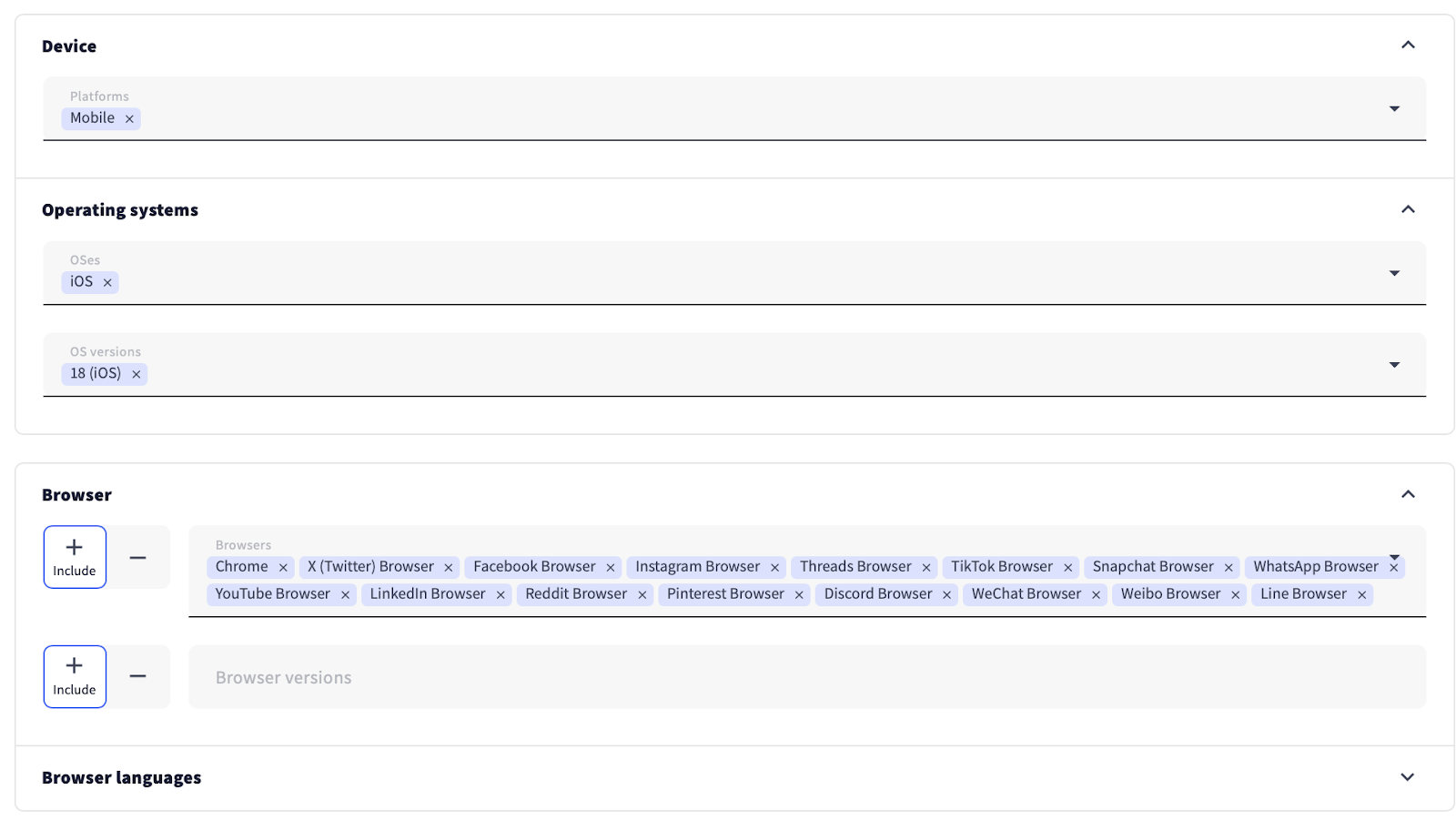
Task: Click the Browser versions input field
Action: [x=807, y=677]
